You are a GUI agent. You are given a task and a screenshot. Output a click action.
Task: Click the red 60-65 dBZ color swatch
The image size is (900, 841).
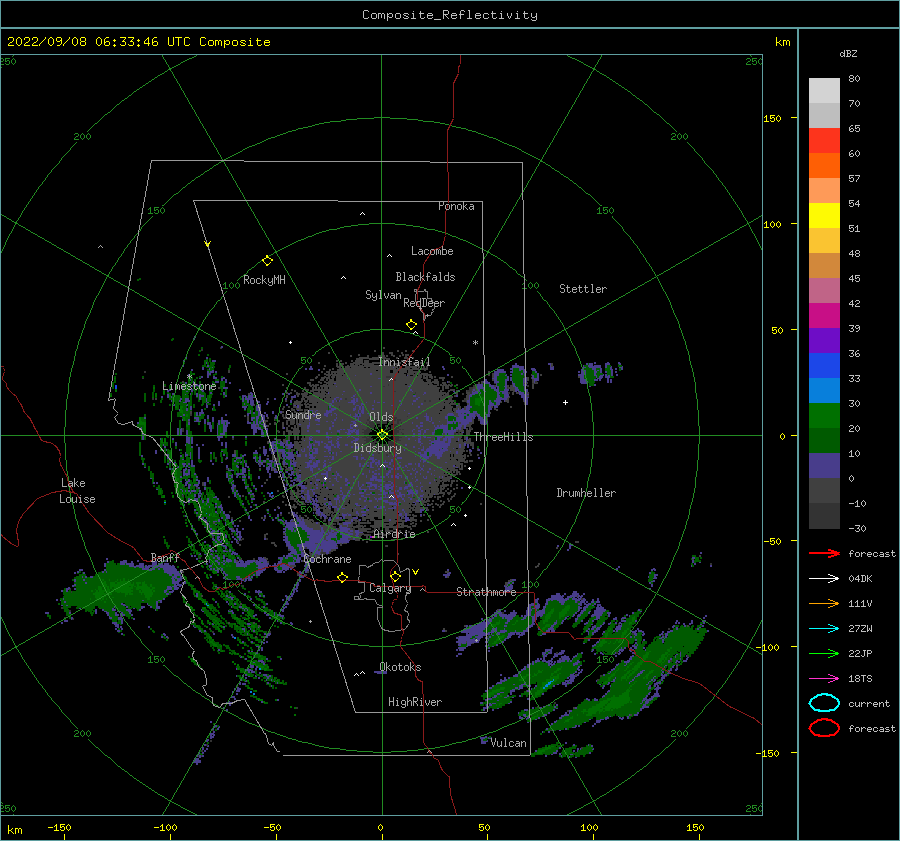pos(824,141)
